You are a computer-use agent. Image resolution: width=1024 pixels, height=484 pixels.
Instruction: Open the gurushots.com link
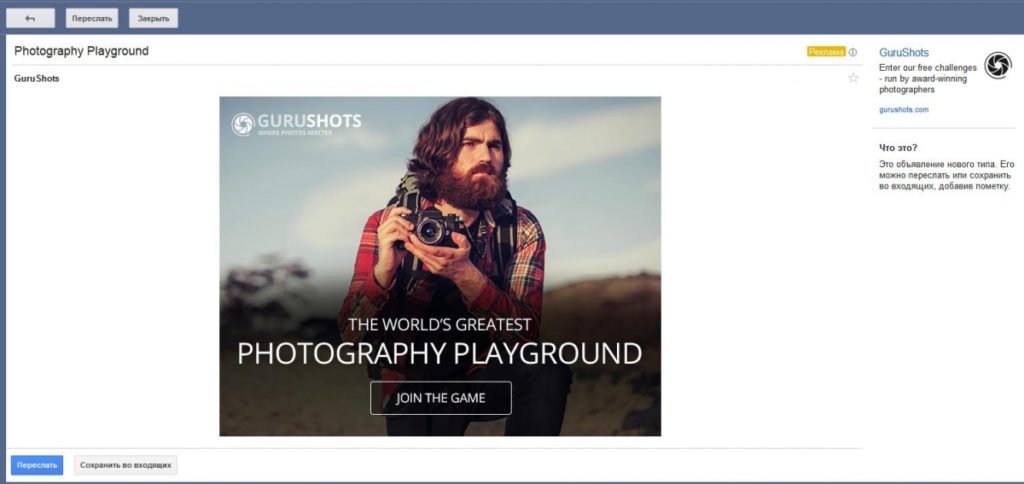pos(904,110)
